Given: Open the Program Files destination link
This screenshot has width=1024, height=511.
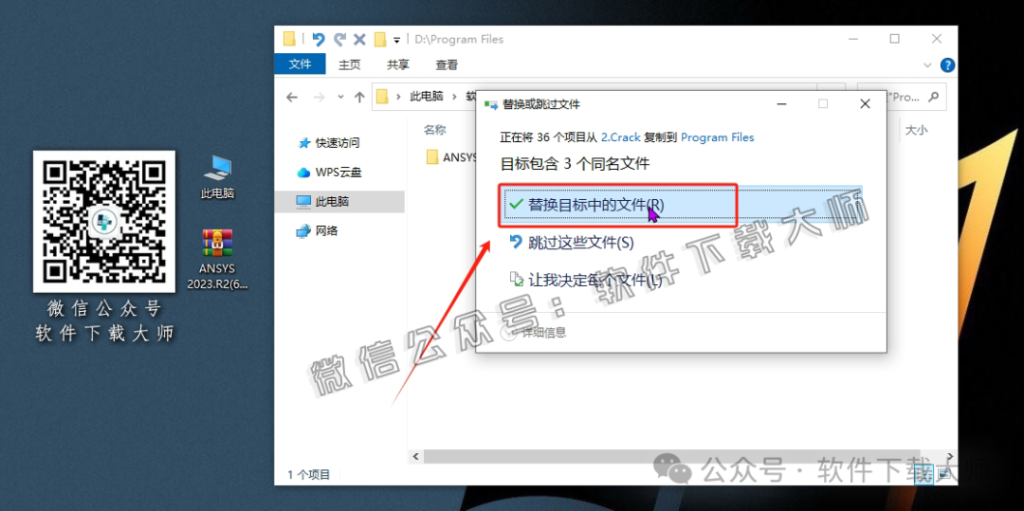Looking at the screenshot, I should (717, 137).
